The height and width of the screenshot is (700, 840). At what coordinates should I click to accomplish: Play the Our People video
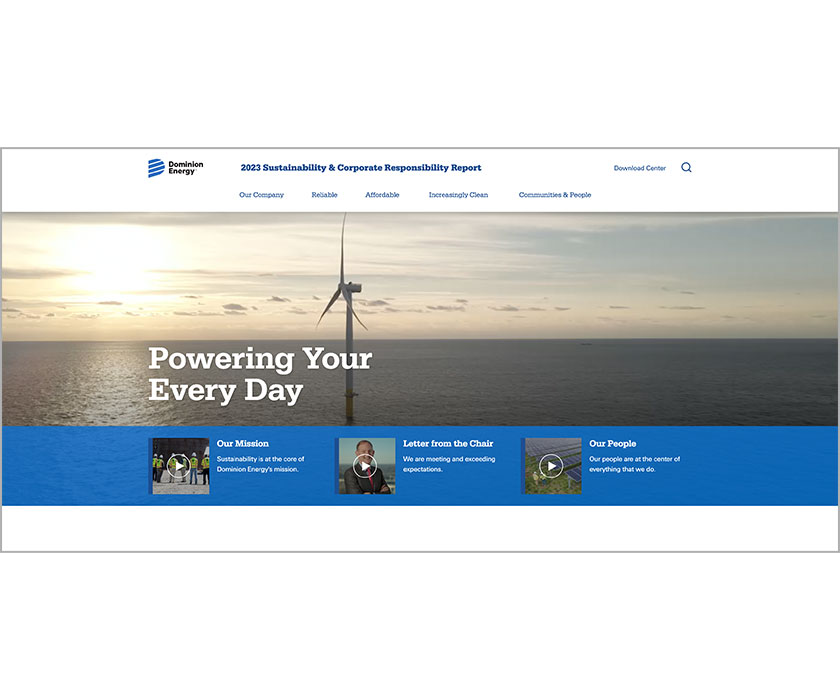(551, 466)
